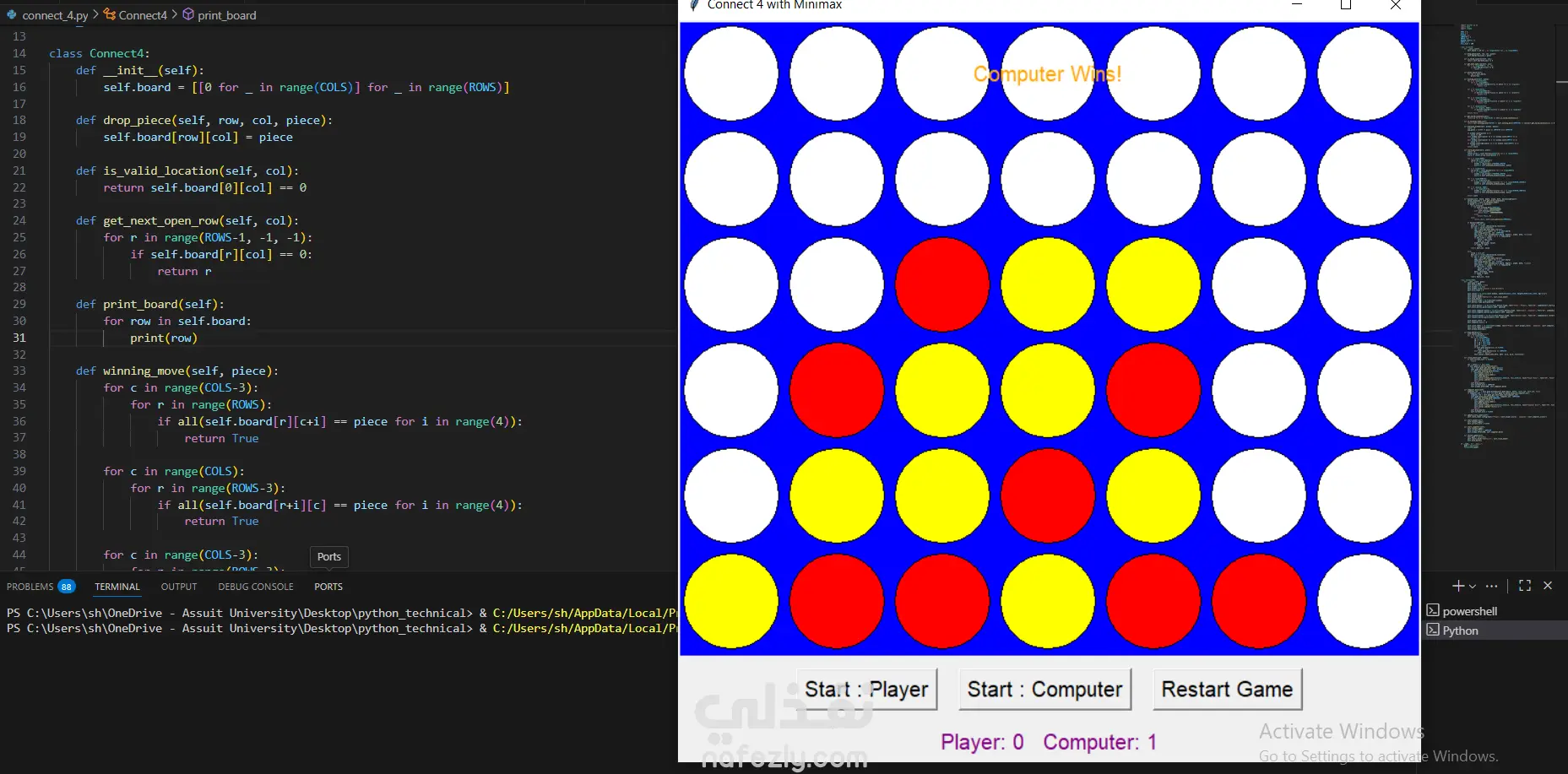Click the powershell terminal icon in the list
The width and height of the screenshot is (1568, 774).
(x=1433, y=611)
